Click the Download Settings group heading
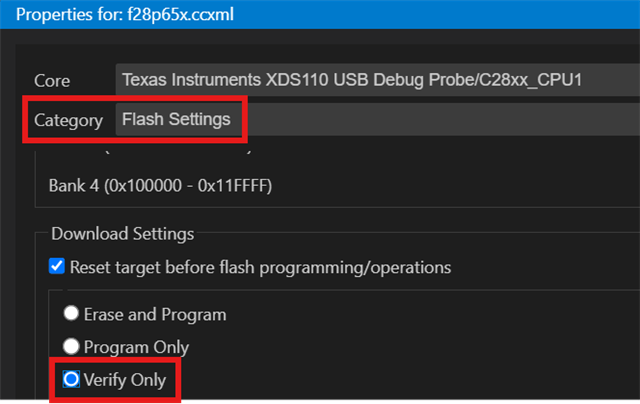Viewport: 640px width, 404px height. tap(122, 234)
